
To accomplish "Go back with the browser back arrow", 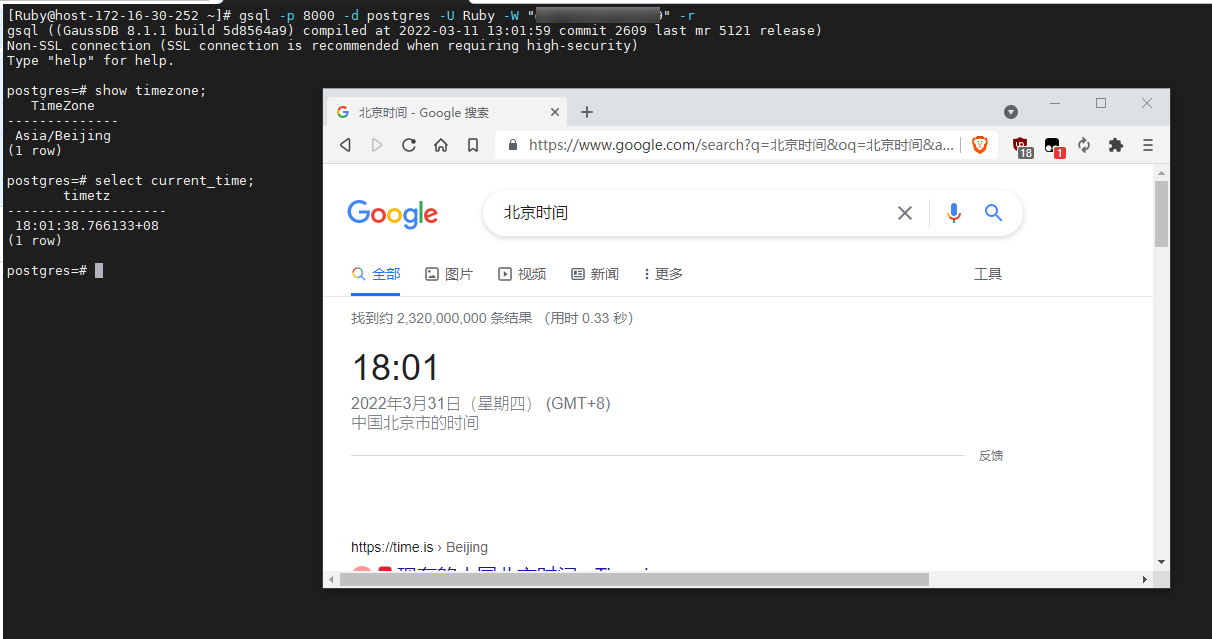I will pyautogui.click(x=346, y=145).
